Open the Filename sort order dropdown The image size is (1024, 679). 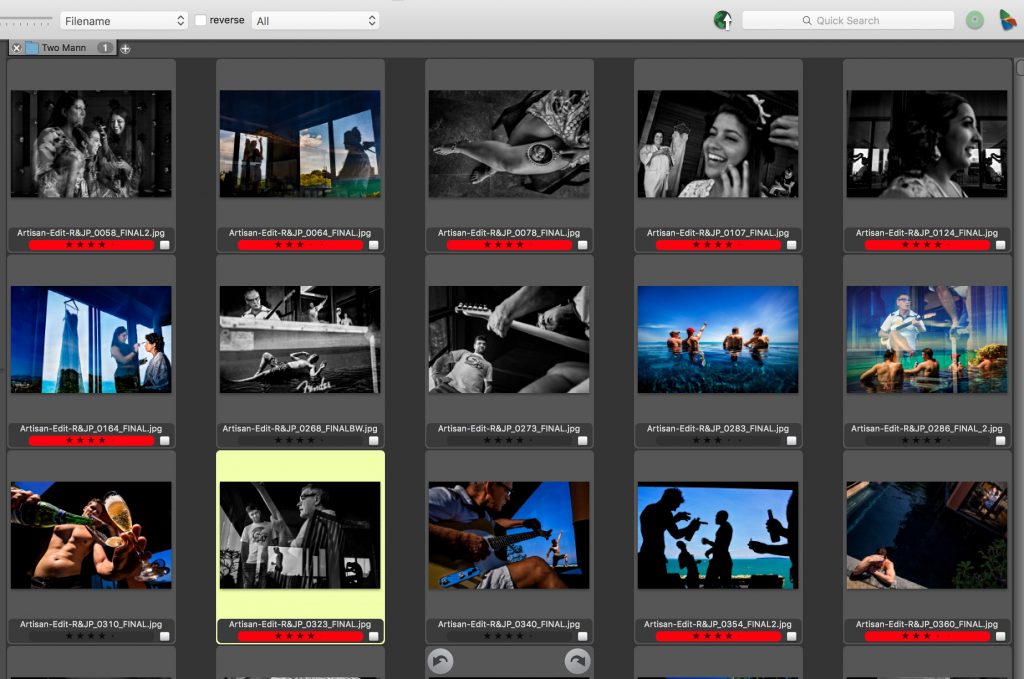tap(123, 21)
